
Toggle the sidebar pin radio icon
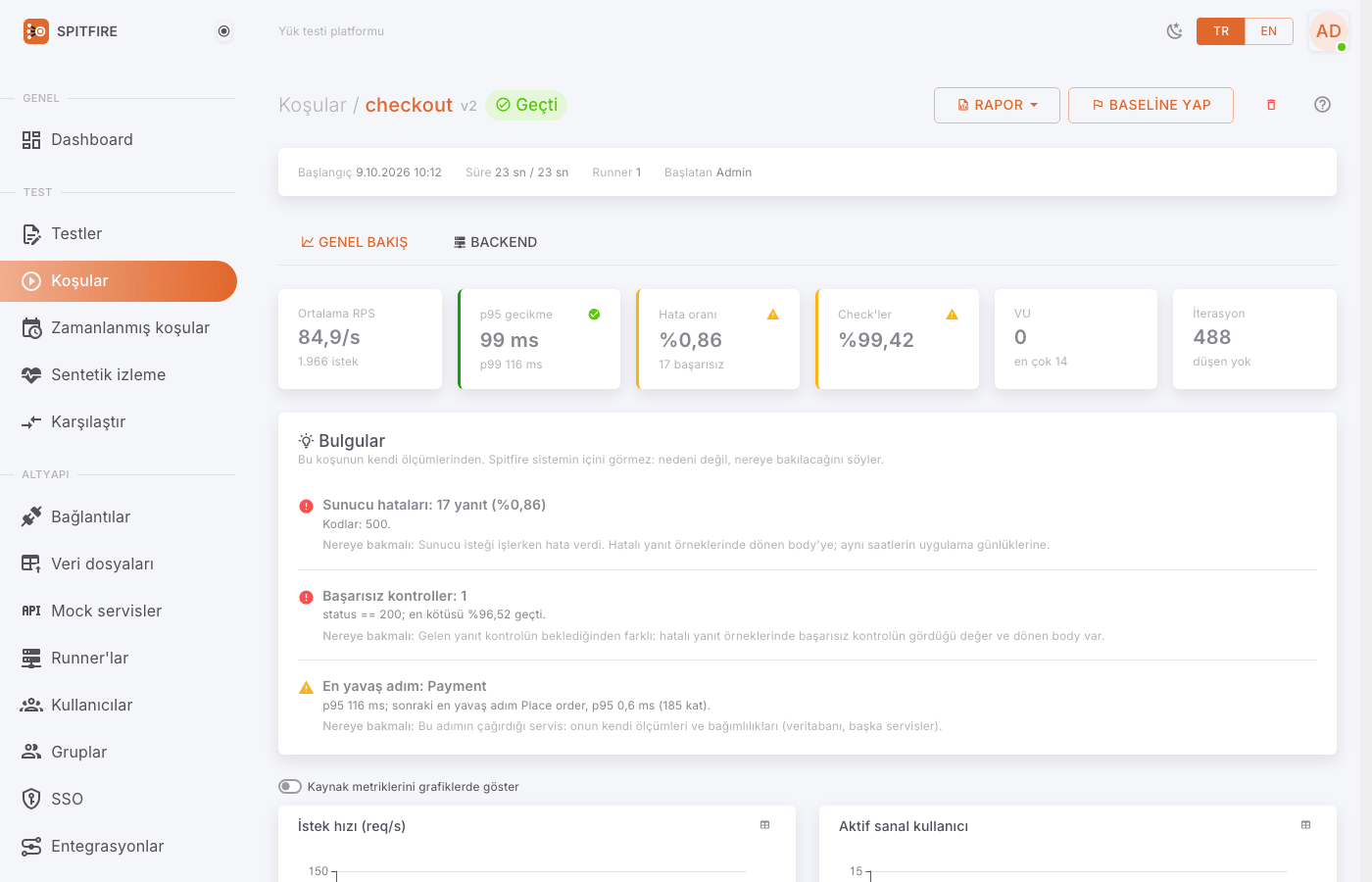pyautogui.click(x=224, y=31)
